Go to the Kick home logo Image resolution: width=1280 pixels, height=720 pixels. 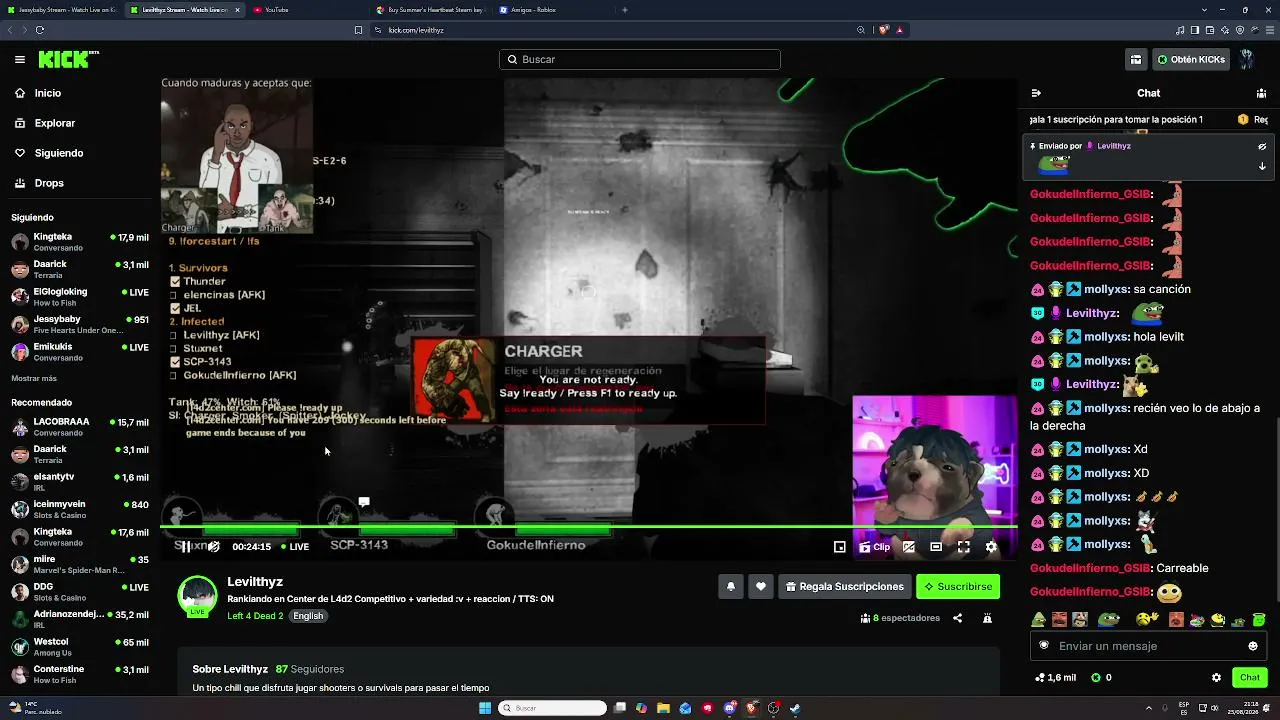coord(68,60)
